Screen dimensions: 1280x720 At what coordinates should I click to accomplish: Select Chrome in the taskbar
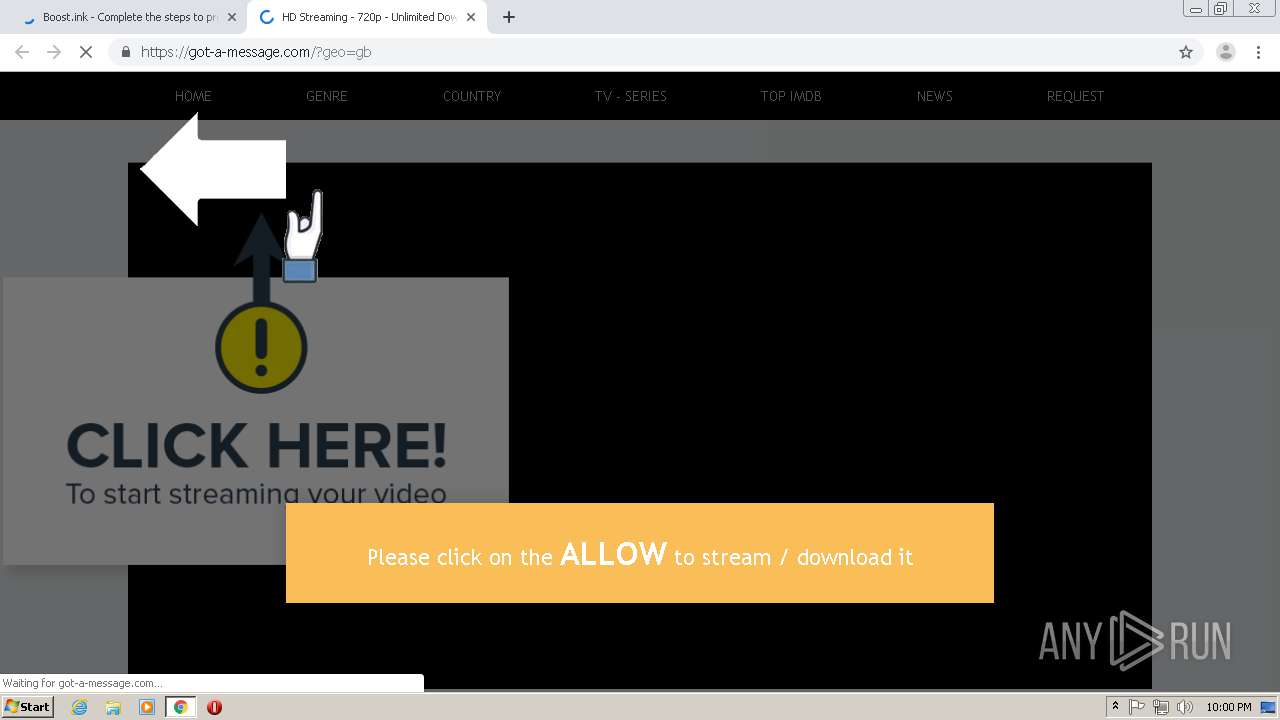point(181,707)
